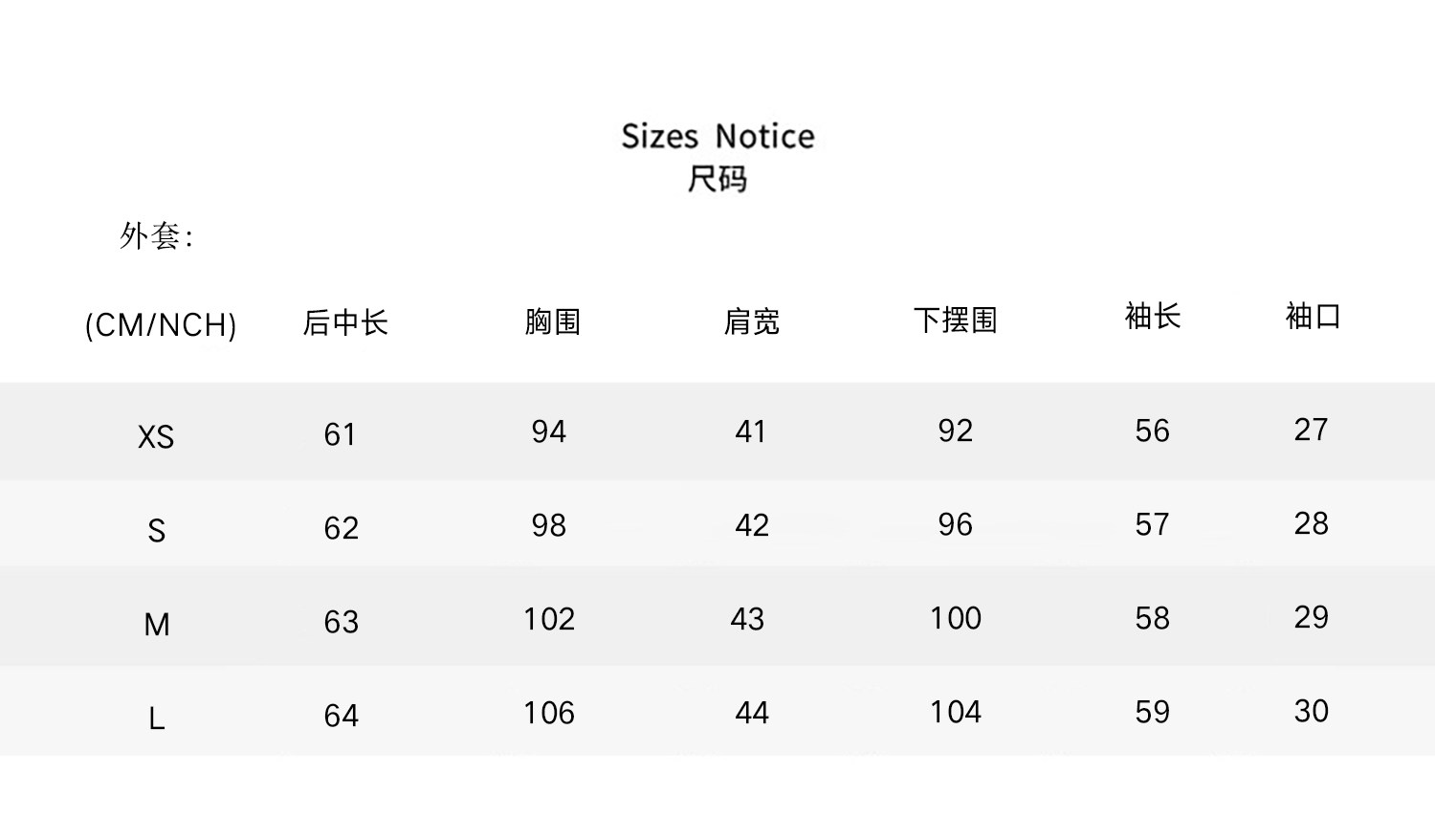This screenshot has height=840, width=1435.
Task: Click the "Sizes Notice" title text
Action: click(717, 137)
